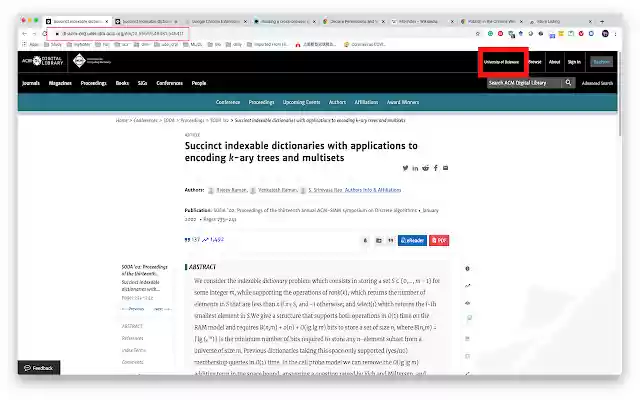This screenshot has height=400, width=640.
Task: Click the save to binder folder icon
Action: click(x=378, y=240)
